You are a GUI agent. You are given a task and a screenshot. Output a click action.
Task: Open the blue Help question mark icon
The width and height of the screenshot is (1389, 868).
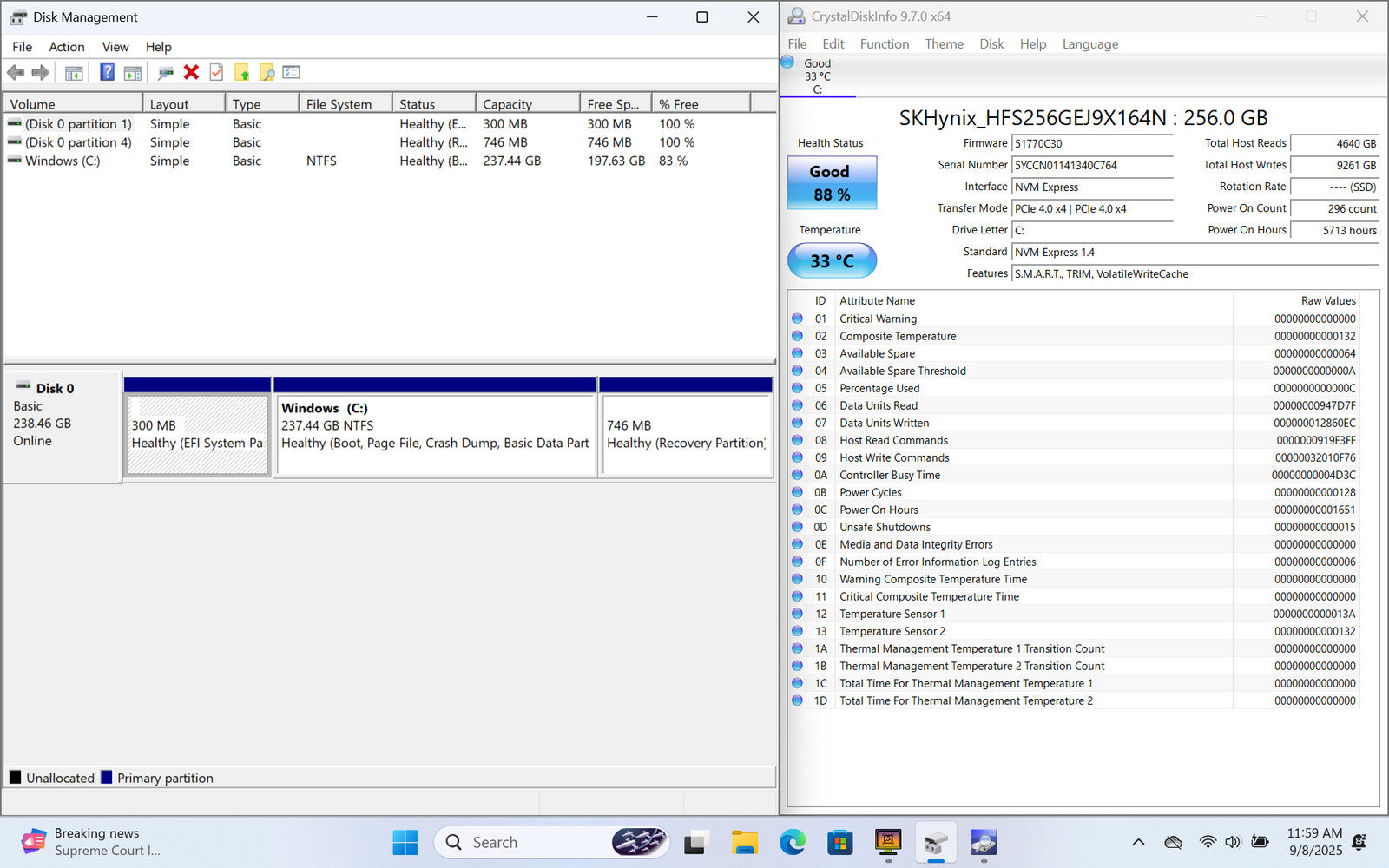coord(107,73)
